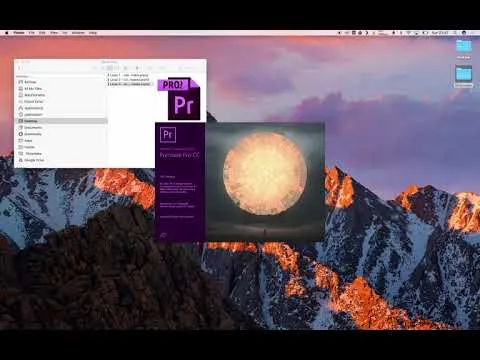Open AirDrop in the Finder sidebar
480x360 pixels.
coord(30,82)
